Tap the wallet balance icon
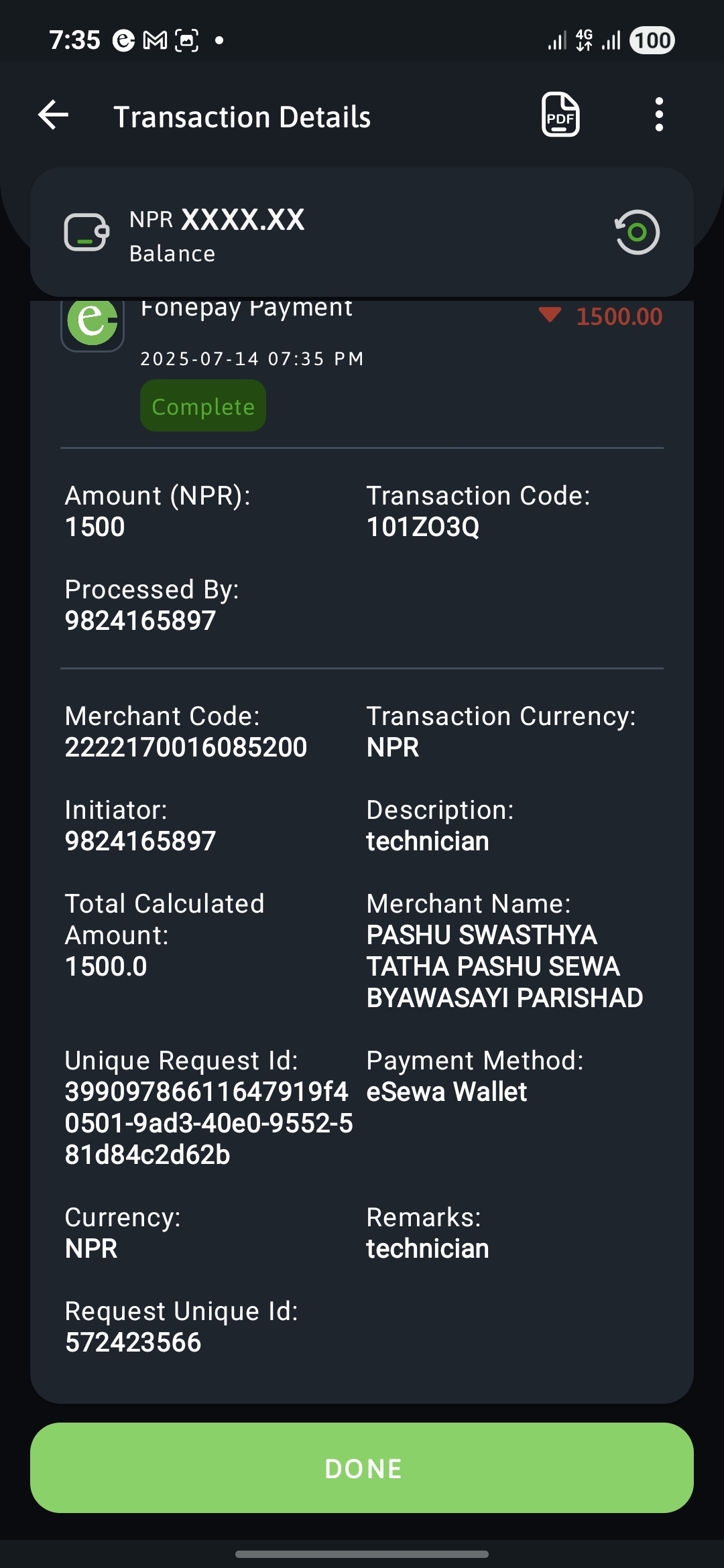 click(86, 233)
